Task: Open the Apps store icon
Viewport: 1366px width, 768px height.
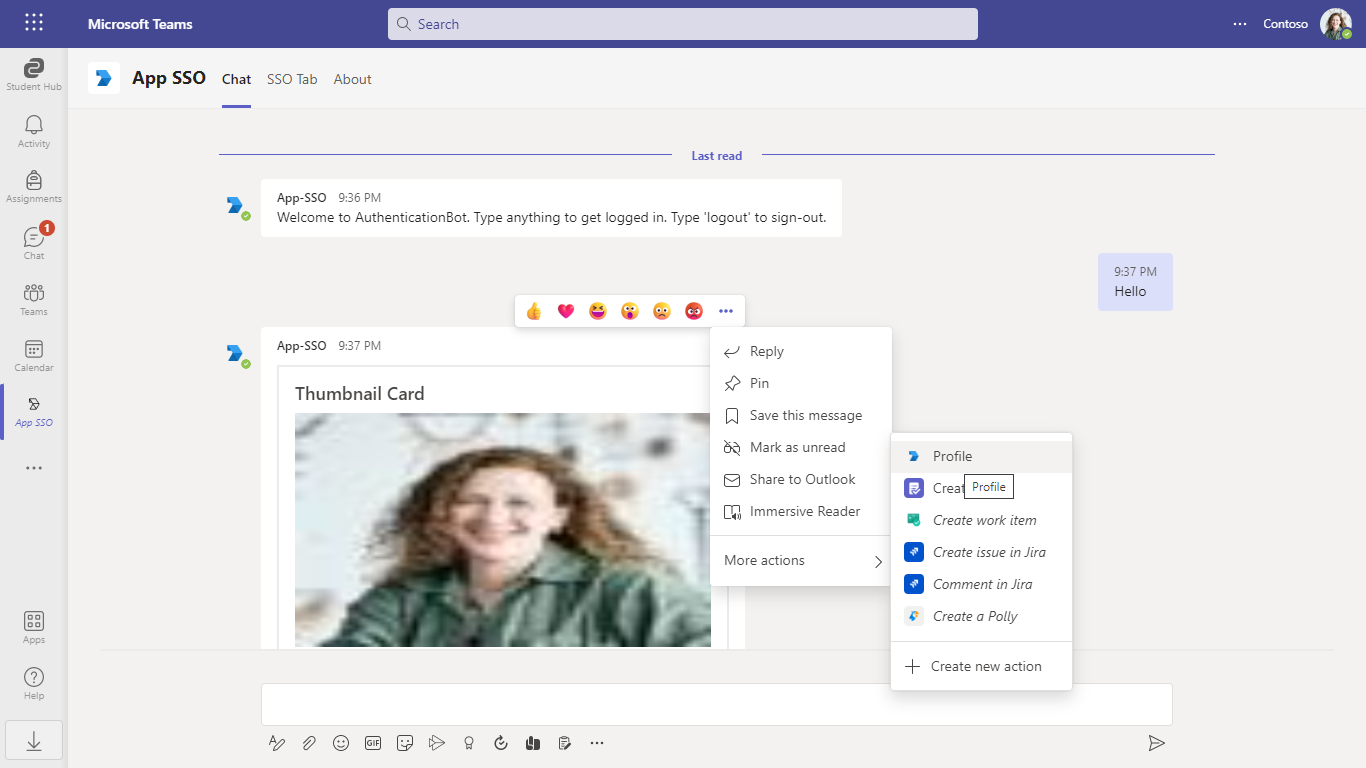Action: 34,627
